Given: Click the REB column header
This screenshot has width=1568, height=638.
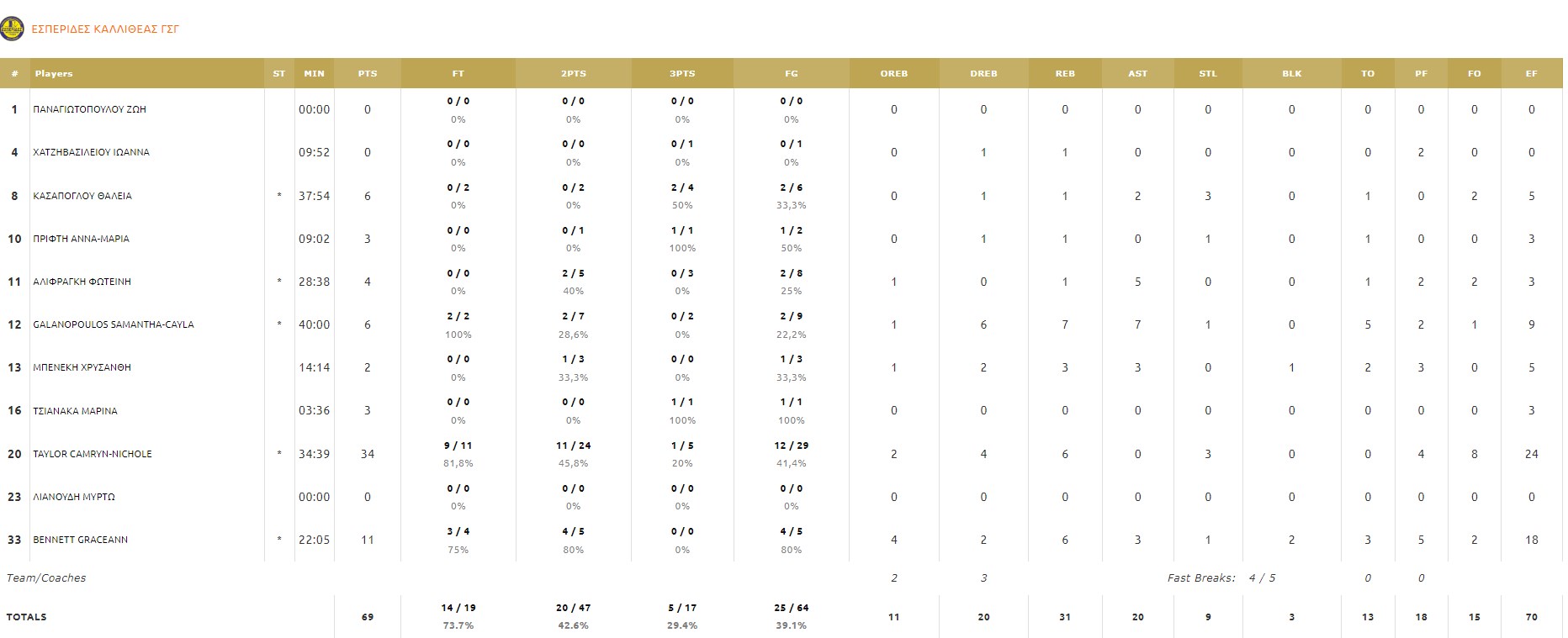Looking at the screenshot, I should 1065,74.
